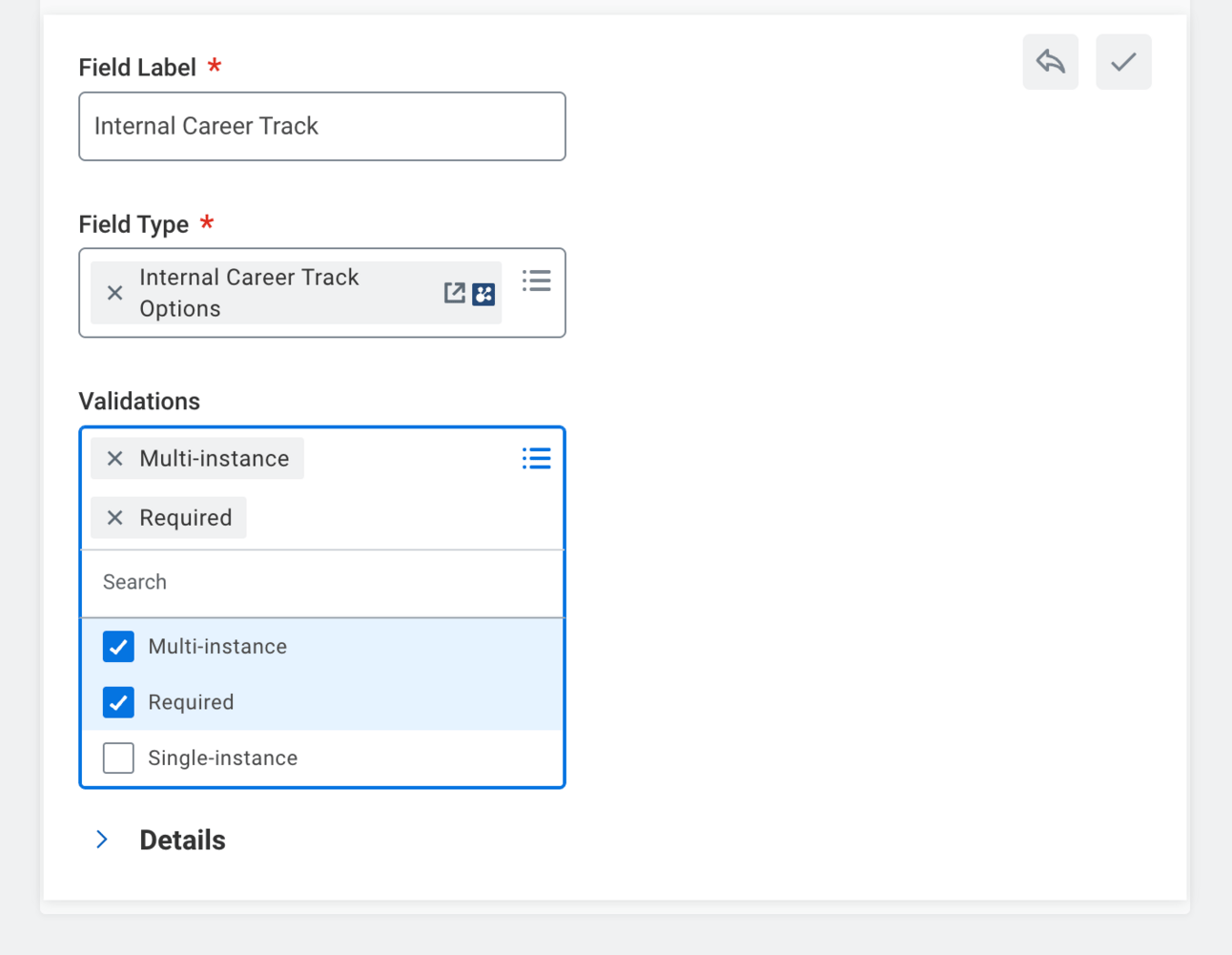Image resolution: width=1232 pixels, height=955 pixels.
Task: Select Single-instance option label
Action: (222, 758)
